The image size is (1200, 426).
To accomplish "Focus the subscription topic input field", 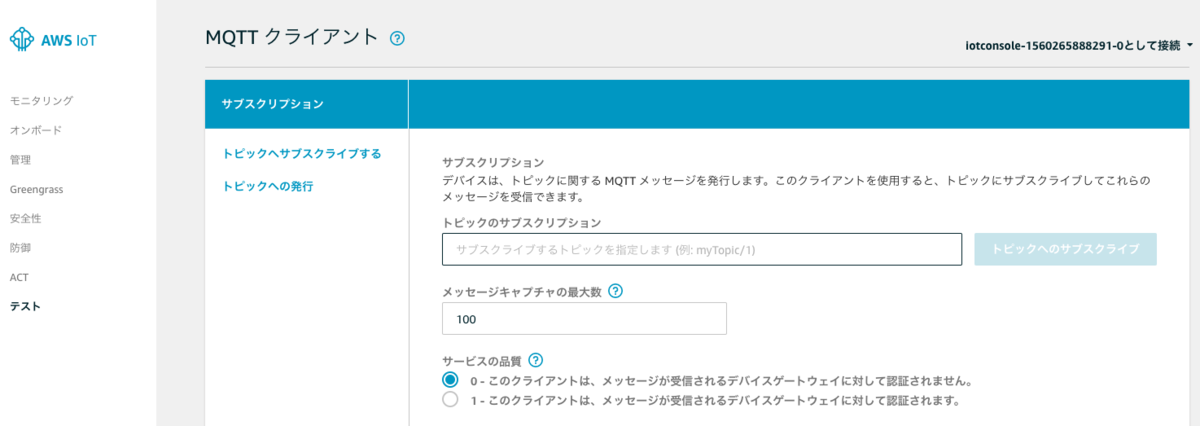I will click(x=702, y=249).
